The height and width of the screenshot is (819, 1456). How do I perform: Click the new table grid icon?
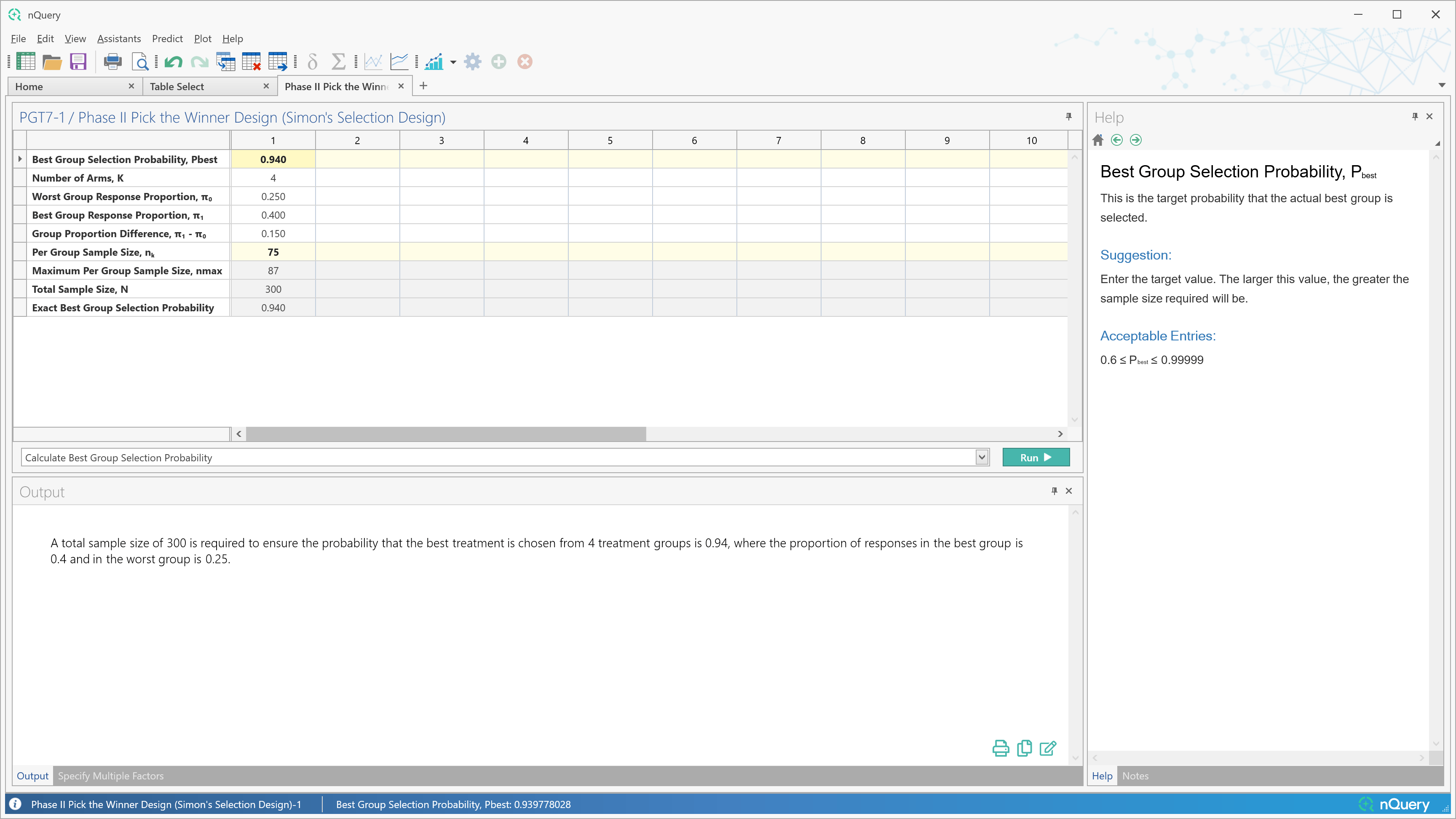(x=25, y=62)
